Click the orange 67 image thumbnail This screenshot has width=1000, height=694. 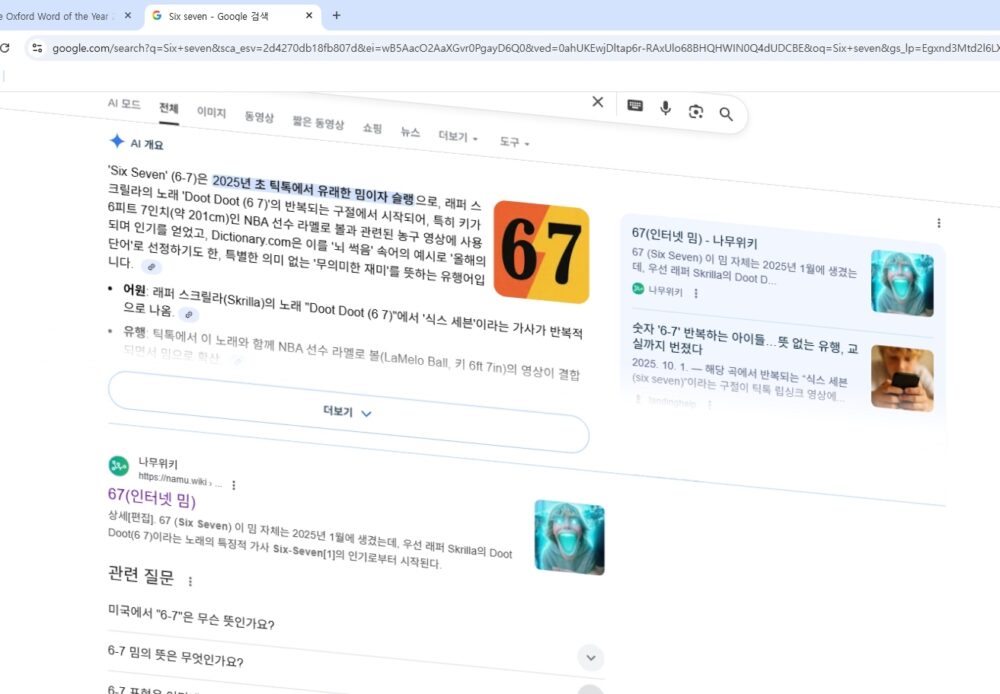tap(541, 251)
